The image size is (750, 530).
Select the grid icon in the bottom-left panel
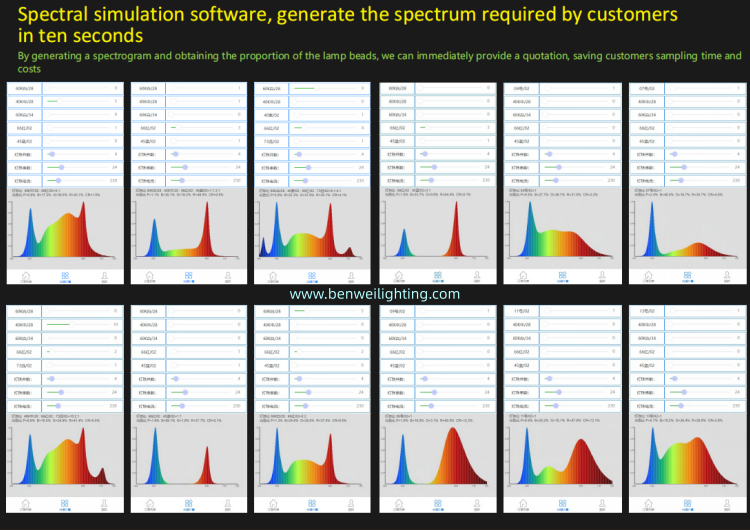click(65, 500)
